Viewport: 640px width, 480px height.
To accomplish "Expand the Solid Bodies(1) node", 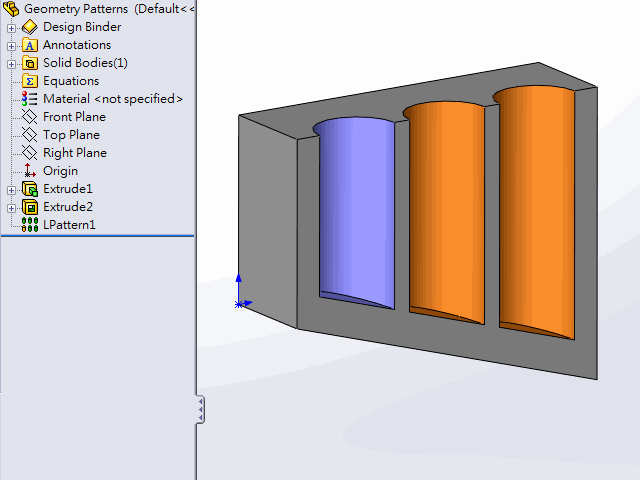I will [x=11, y=64].
